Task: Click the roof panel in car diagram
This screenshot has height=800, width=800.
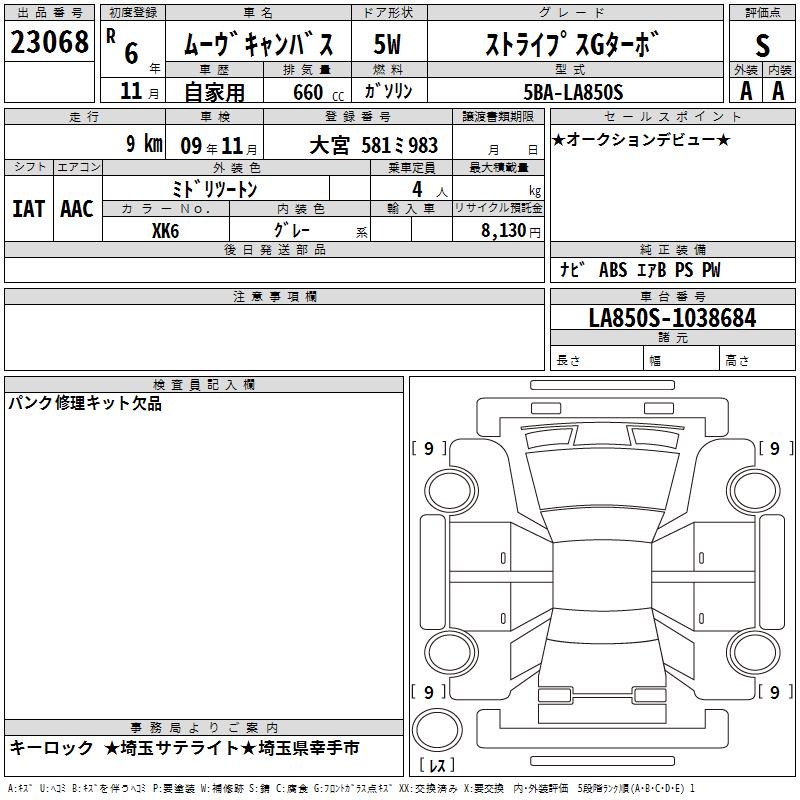Action: 602,576
